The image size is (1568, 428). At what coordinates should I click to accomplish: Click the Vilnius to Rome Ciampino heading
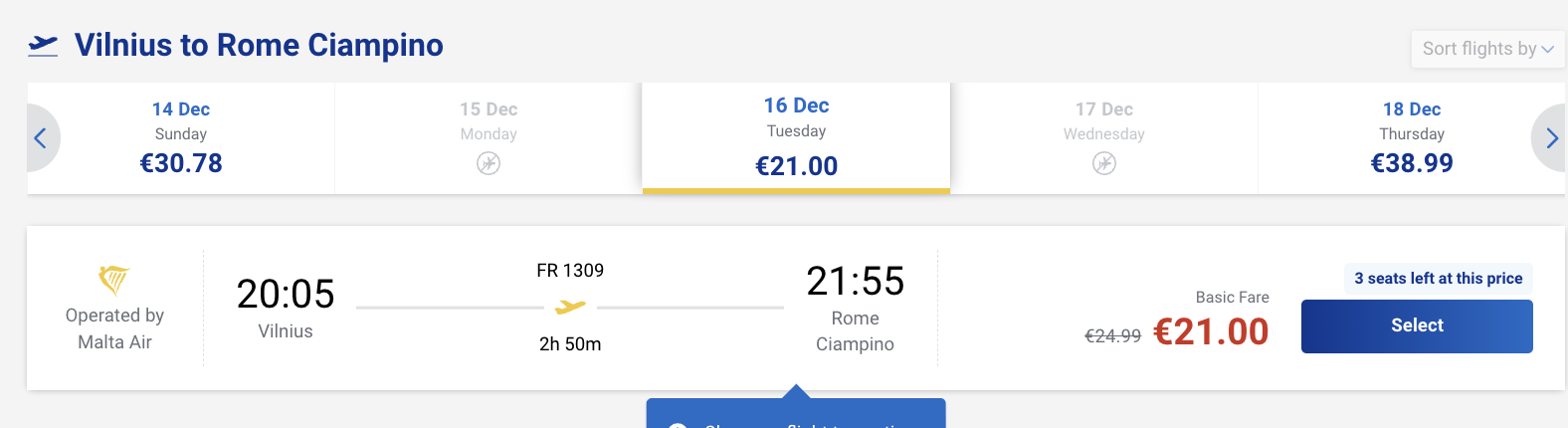259,45
